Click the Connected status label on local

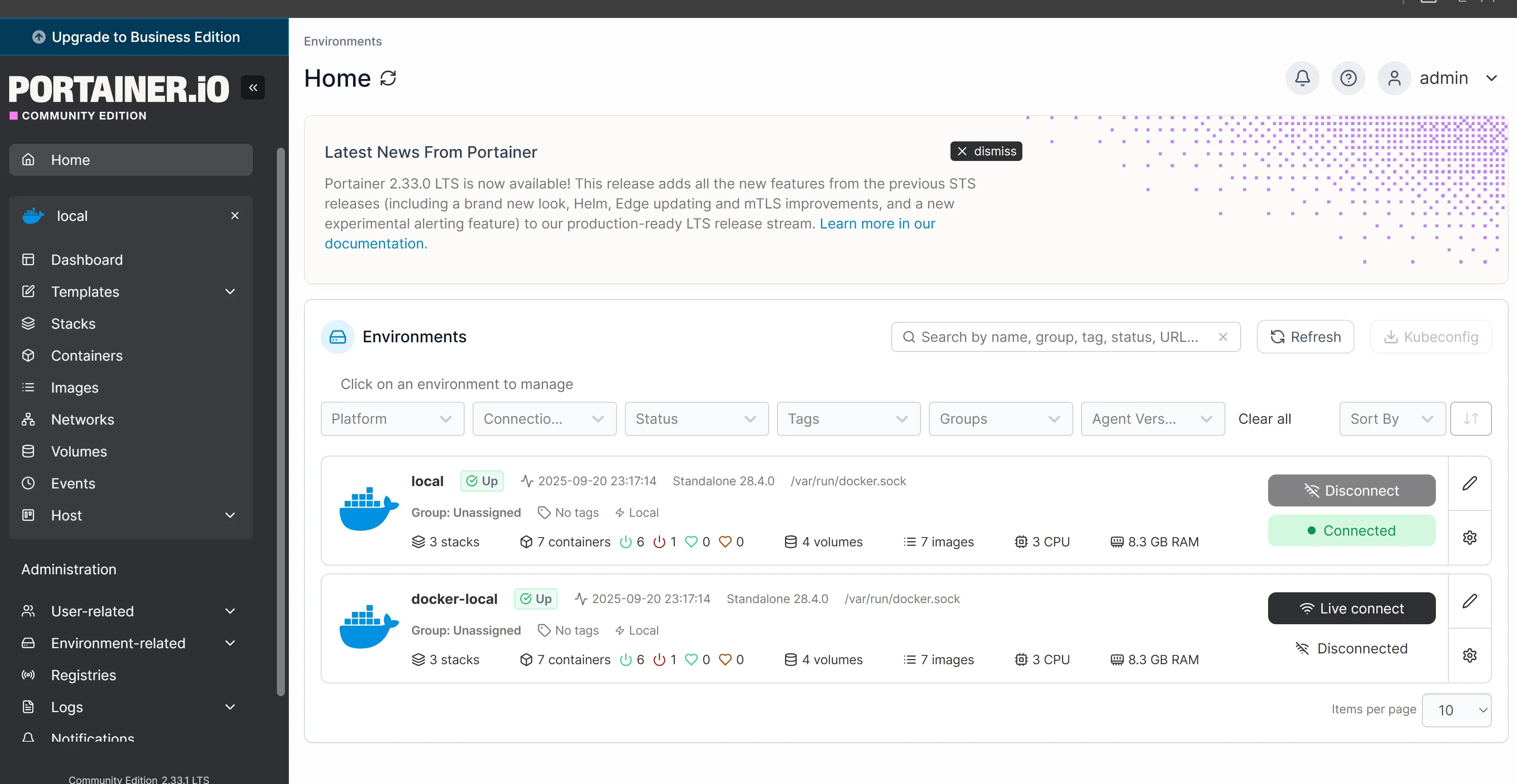click(1352, 530)
